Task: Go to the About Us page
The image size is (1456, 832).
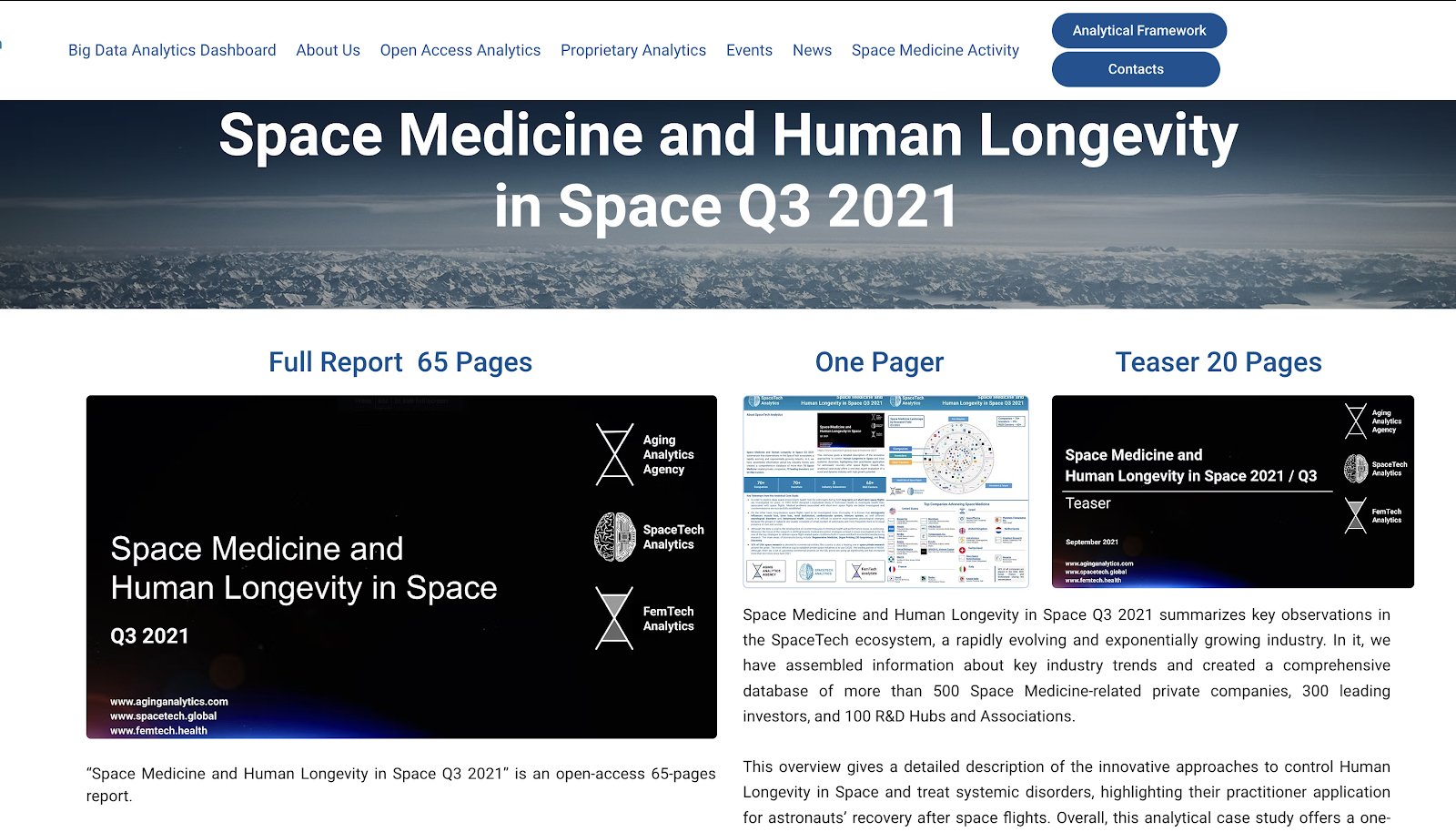Action: pos(328,50)
